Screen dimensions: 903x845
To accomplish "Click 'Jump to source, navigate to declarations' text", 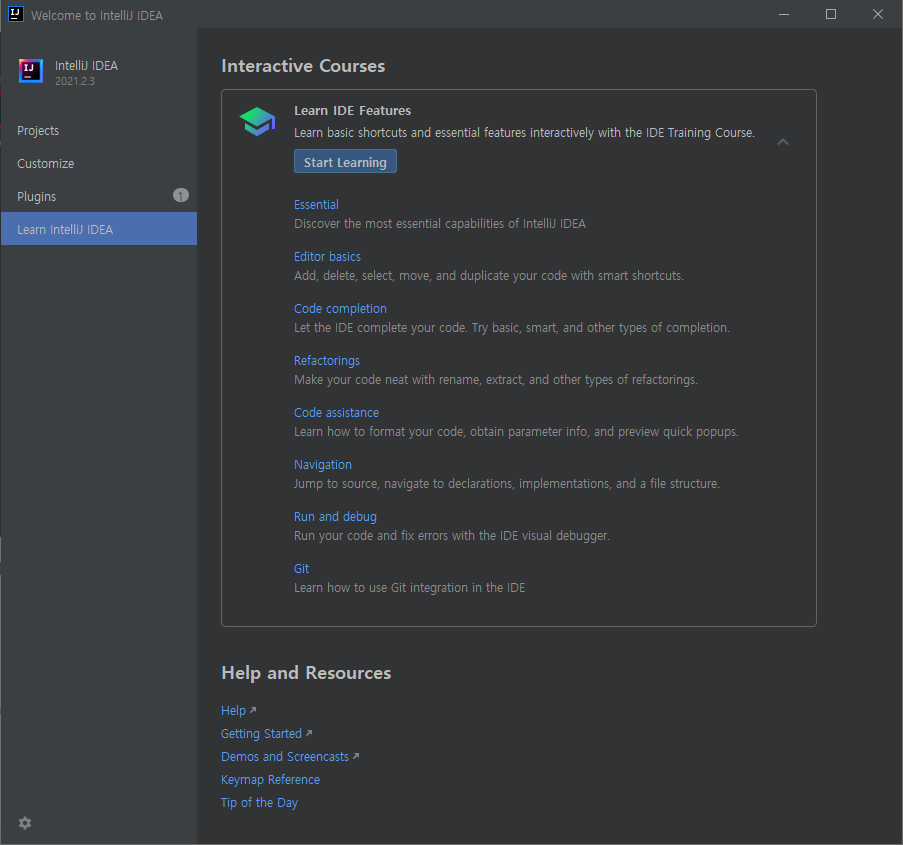I will click(x=507, y=484).
